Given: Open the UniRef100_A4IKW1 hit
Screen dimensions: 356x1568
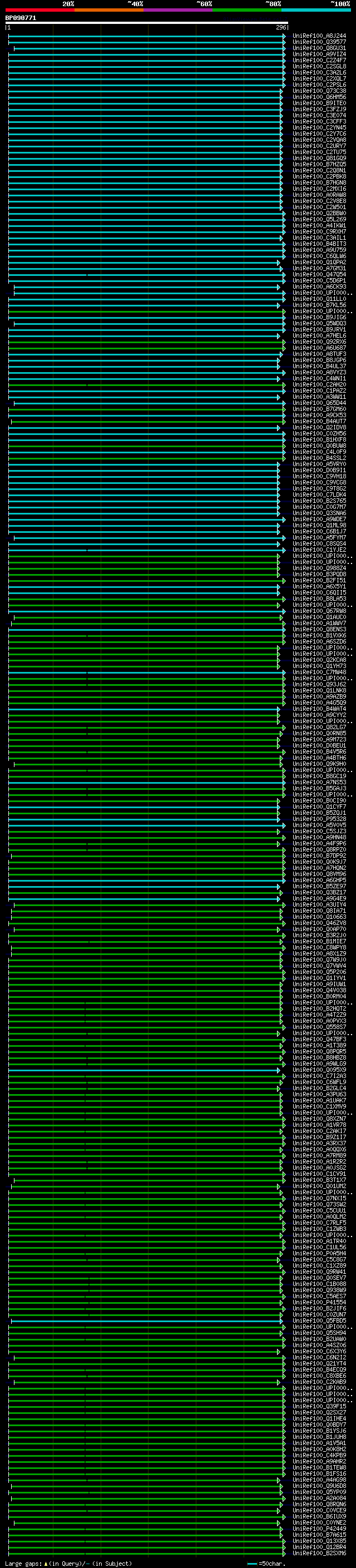Looking at the screenshot, I should coord(319,226).
